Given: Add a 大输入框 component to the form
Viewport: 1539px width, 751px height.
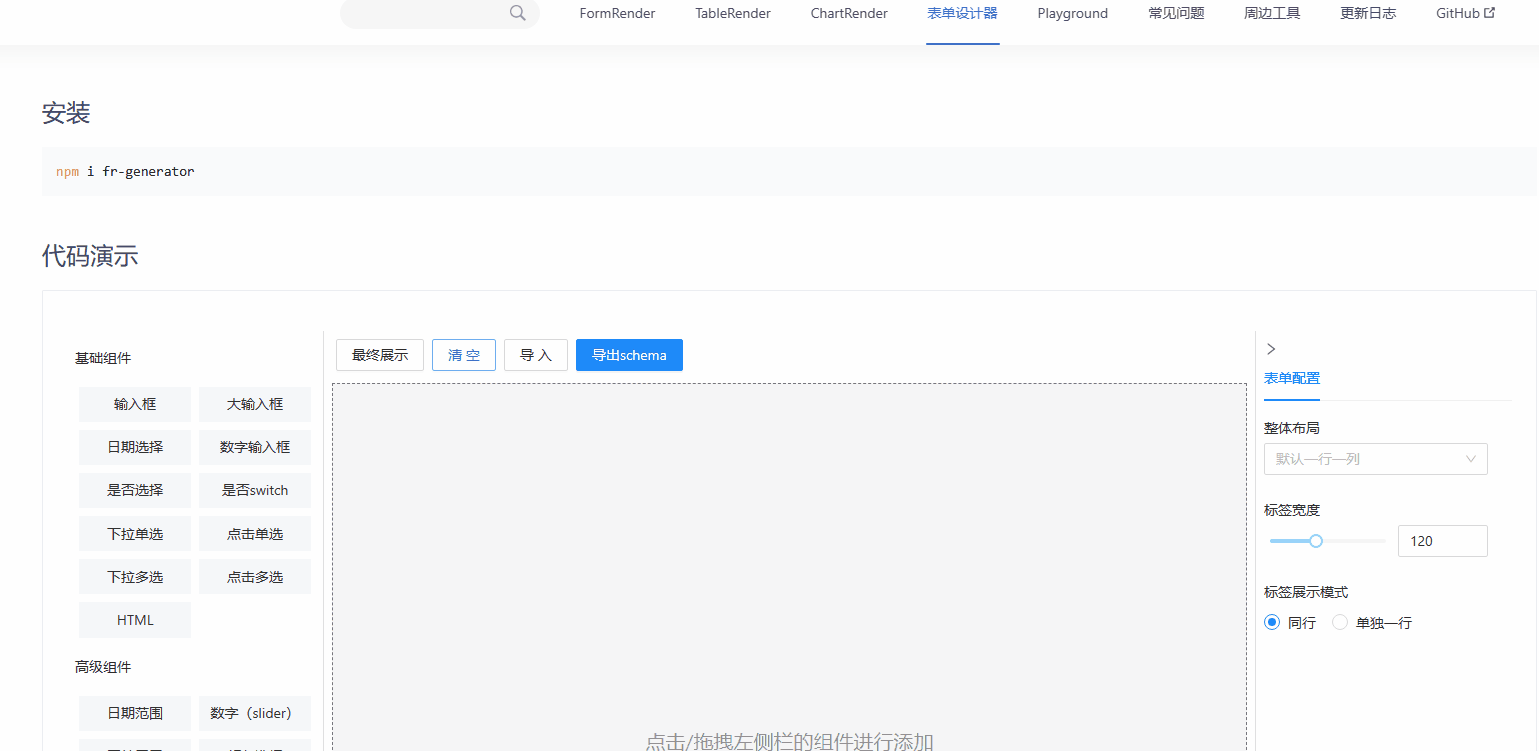Looking at the screenshot, I should coord(254,404).
